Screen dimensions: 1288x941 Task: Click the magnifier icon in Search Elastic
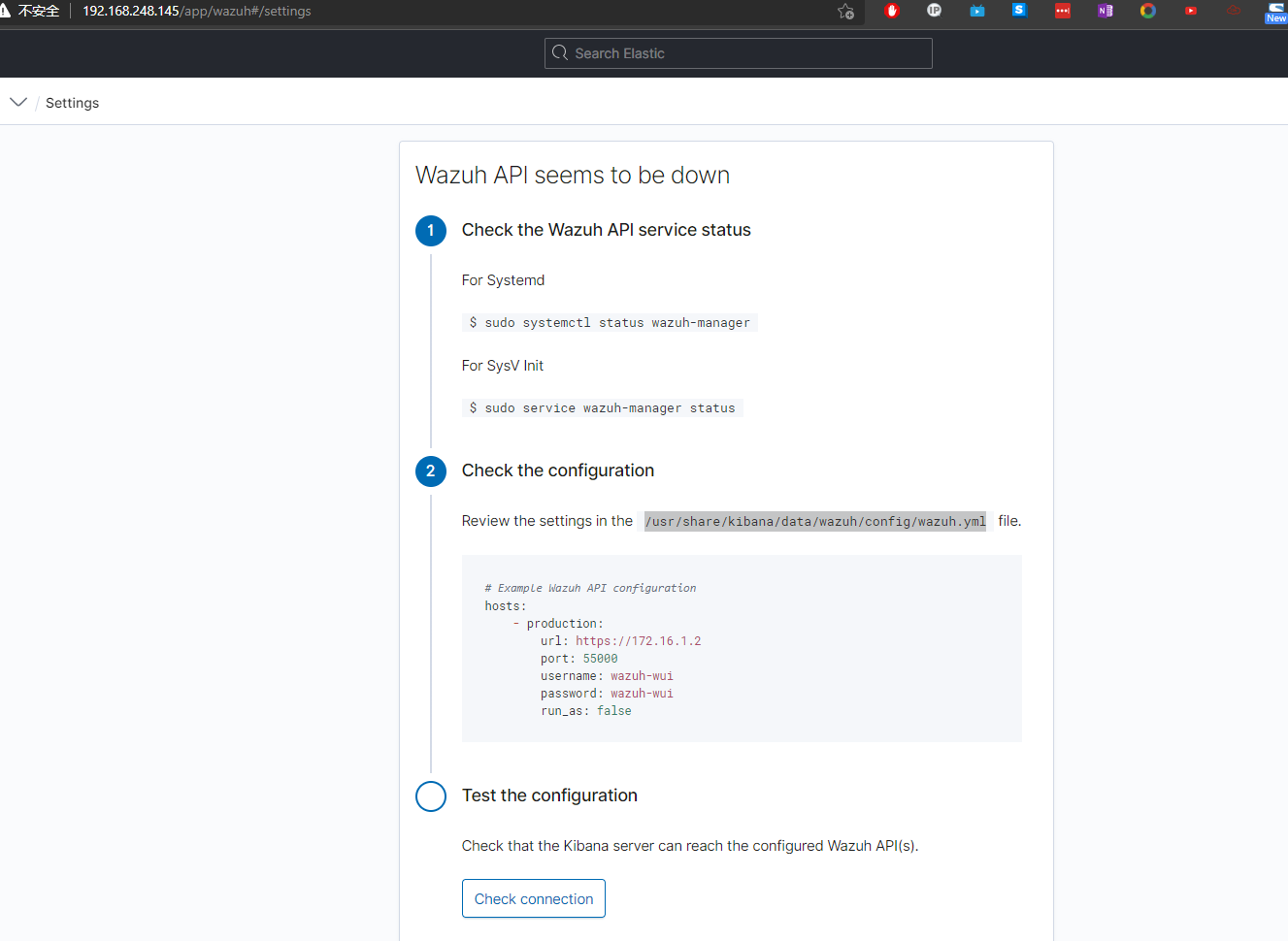(560, 53)
